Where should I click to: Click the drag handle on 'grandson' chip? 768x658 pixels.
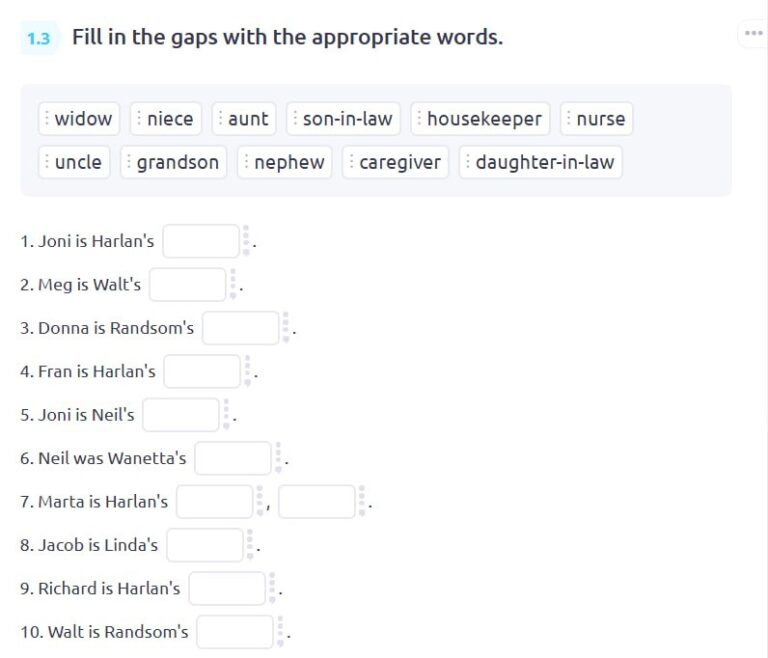click(129, 162)
